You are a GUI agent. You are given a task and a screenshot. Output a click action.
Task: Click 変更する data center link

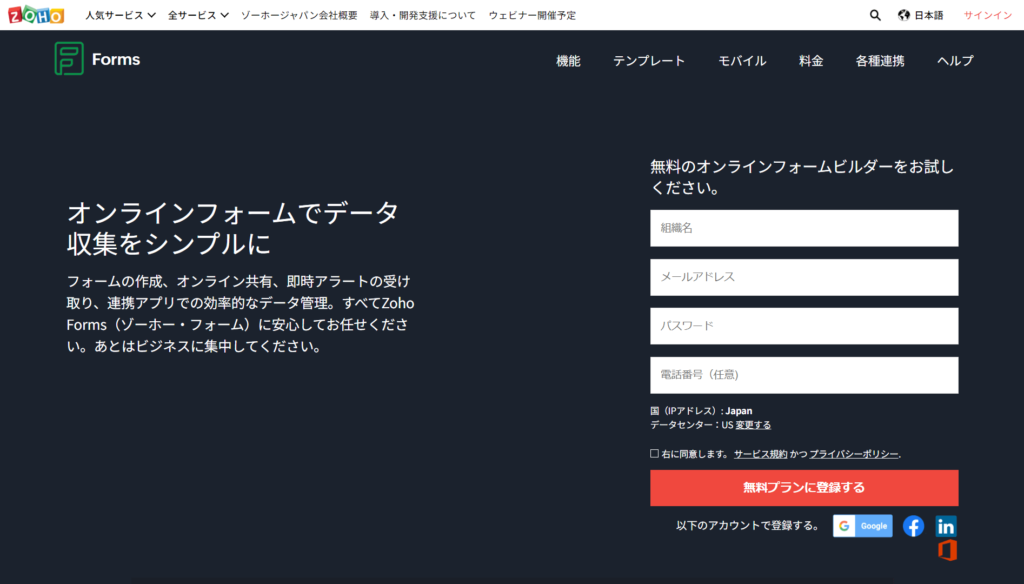point(753,425)
